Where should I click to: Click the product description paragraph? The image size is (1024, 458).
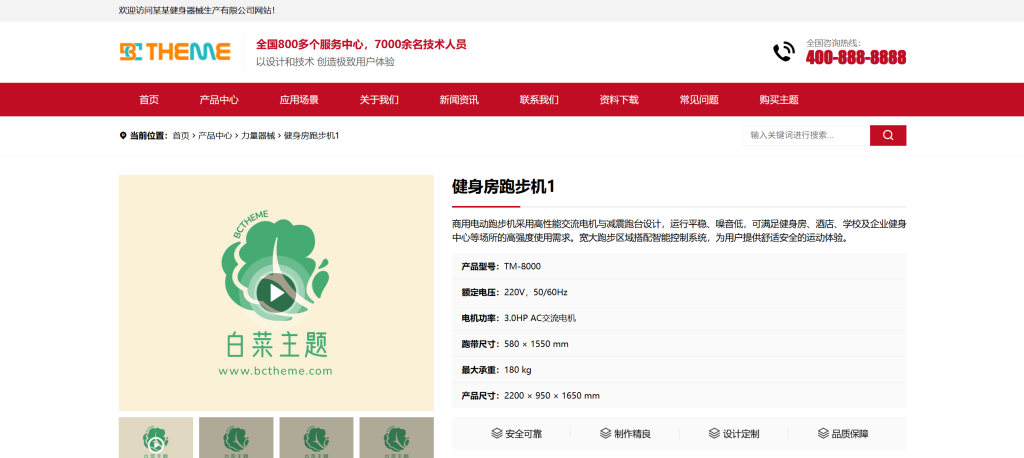(x=679, y=231)
